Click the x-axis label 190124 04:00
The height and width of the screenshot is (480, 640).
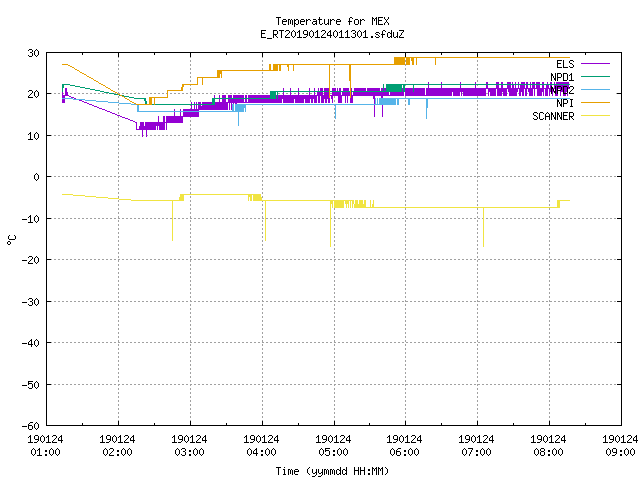tap(261, 446)
